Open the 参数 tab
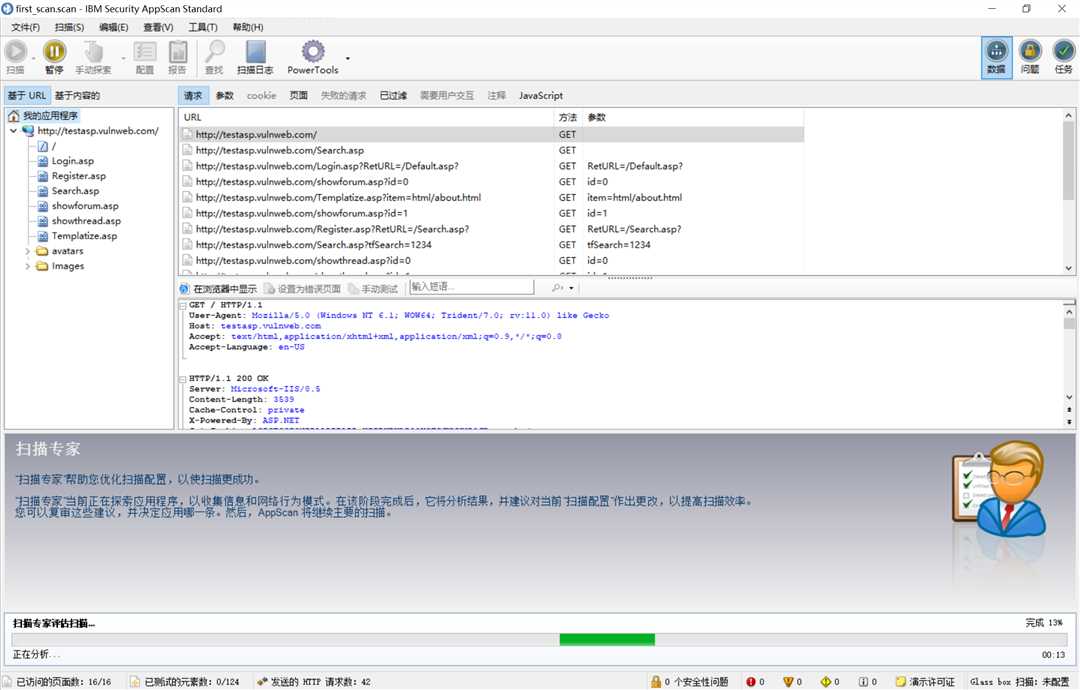Viewport: 1080px width, 690px height. tap(225, 96)
